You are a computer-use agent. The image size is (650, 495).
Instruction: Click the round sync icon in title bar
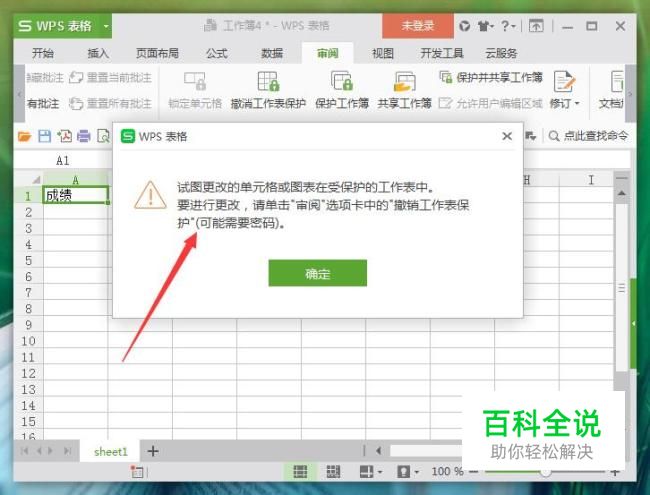pos(465,26)
